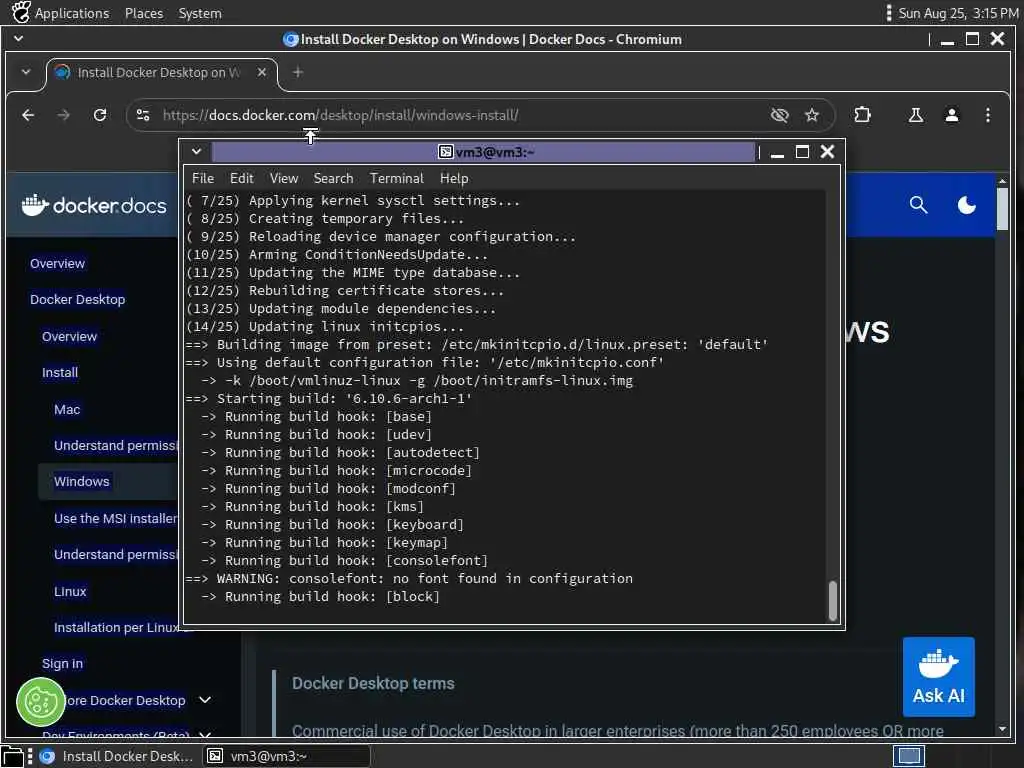Expand the Explore Docker Desktop section chevron

[x=205, y=699]
